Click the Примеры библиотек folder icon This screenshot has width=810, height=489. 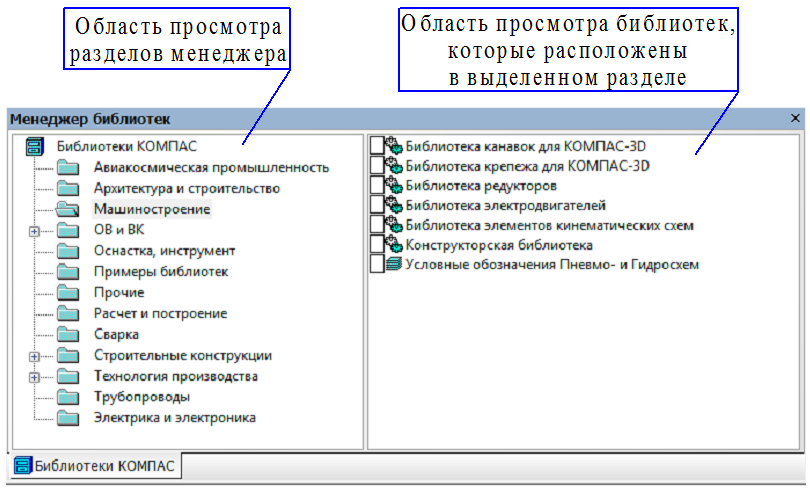pos(68,272)
